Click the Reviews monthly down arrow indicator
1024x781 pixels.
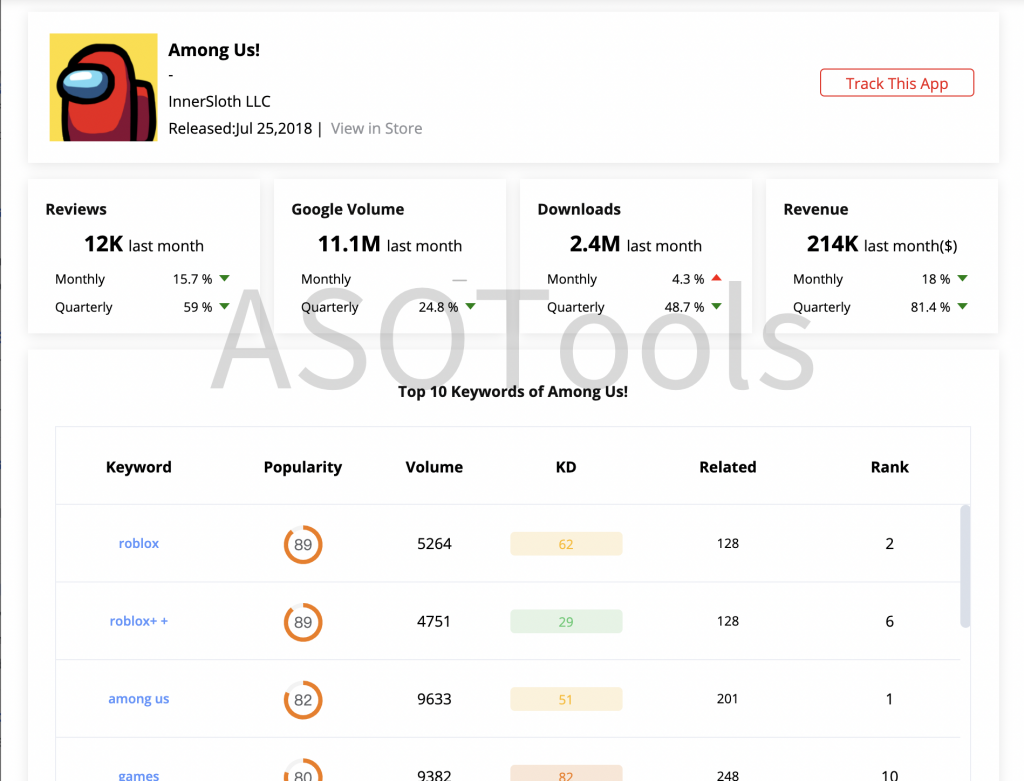225,278
